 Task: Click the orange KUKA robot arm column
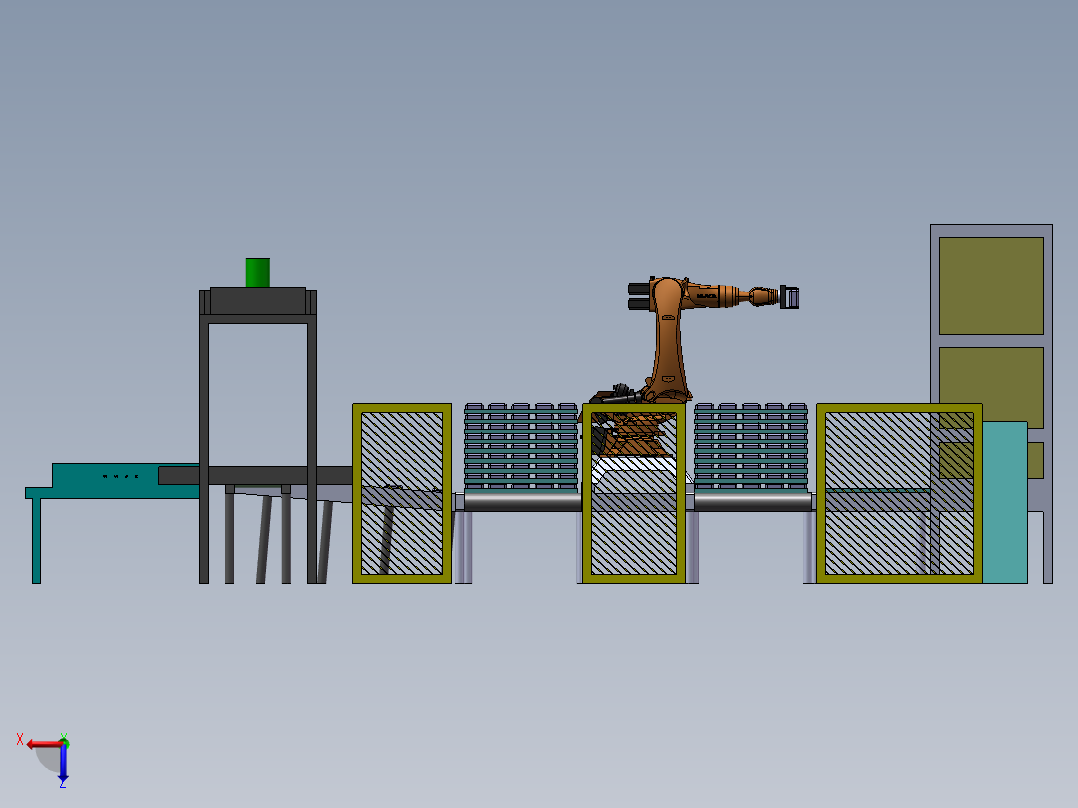(668, 340)
